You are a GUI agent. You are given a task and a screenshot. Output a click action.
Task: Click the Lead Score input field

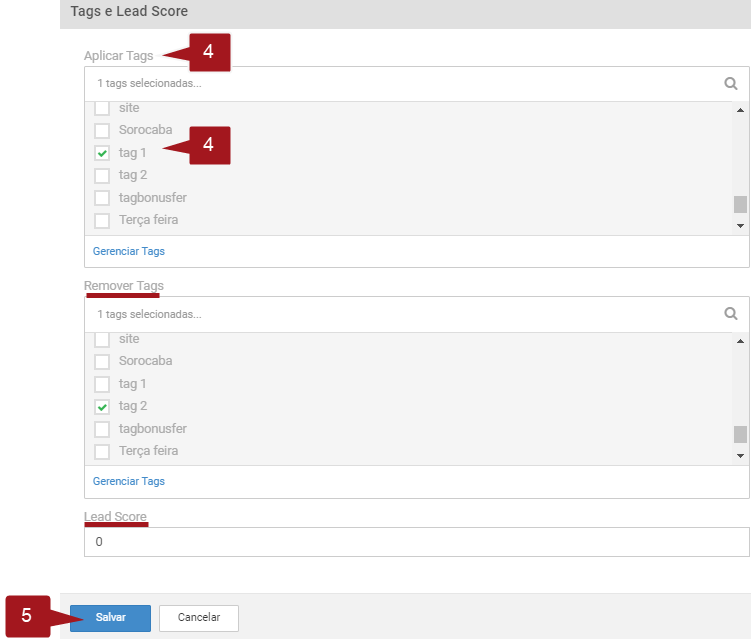tap(416, 542)
